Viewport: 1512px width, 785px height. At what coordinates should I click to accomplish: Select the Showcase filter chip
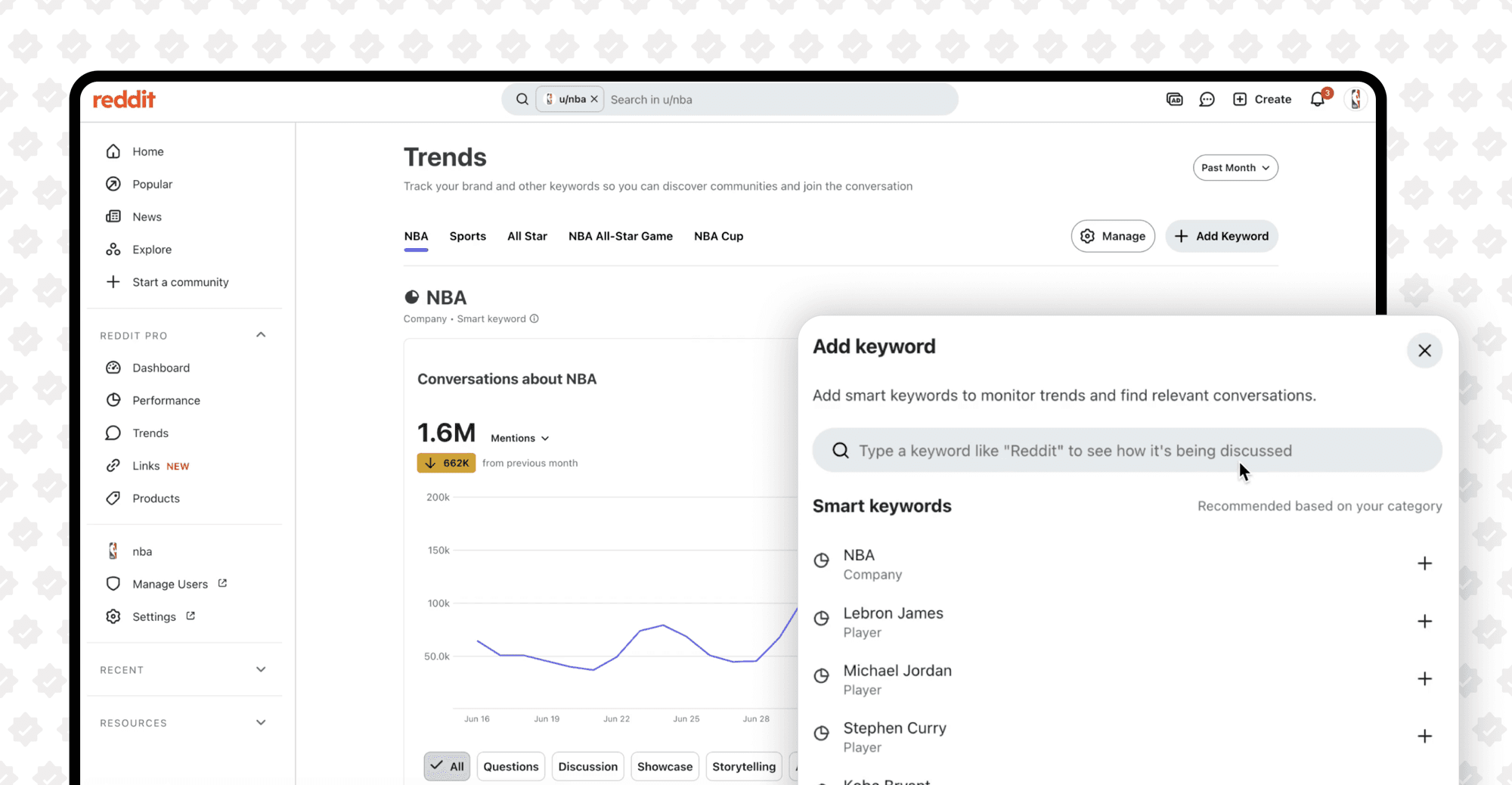click(x=665, y=766)
